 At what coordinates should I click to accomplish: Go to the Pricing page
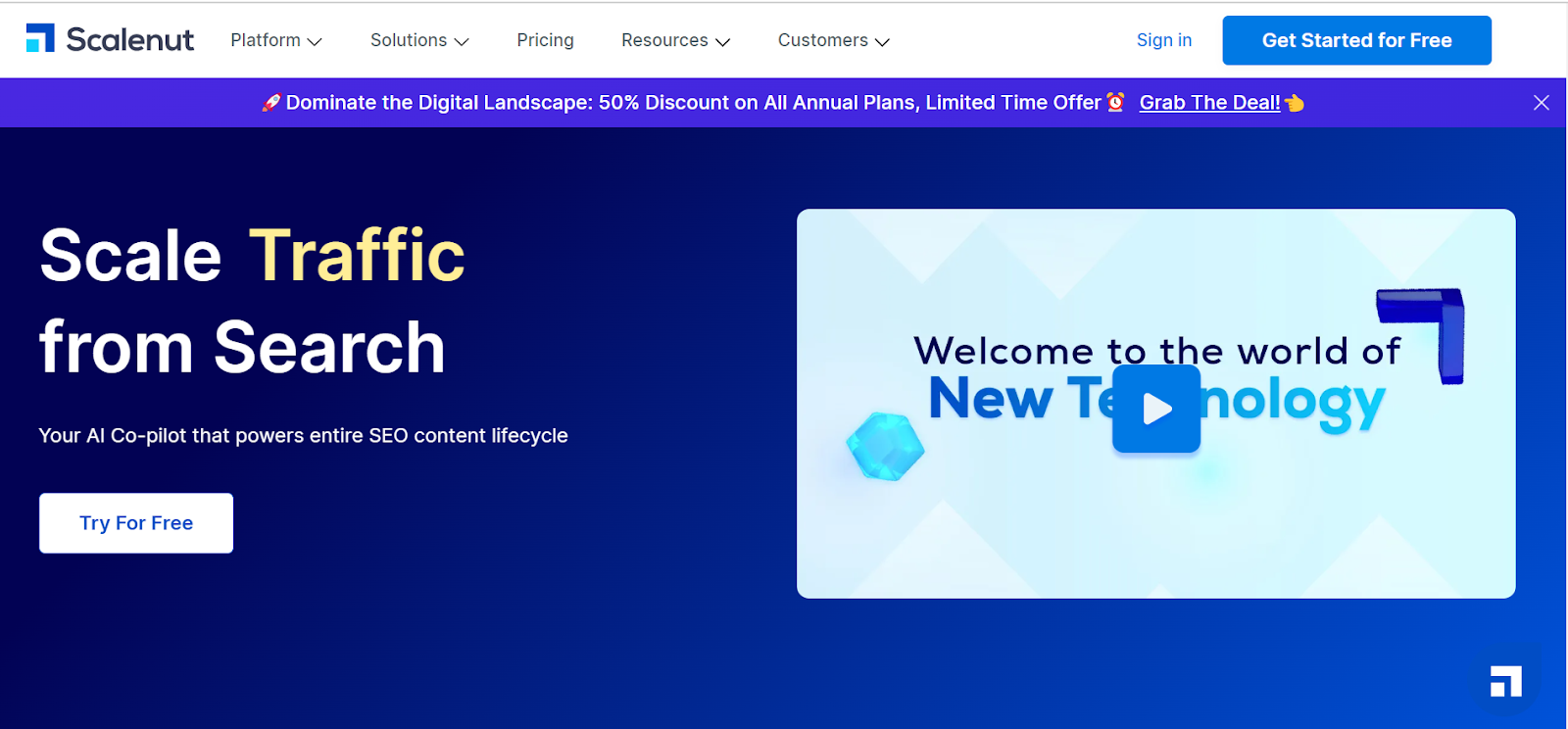[x=546, y=40]
